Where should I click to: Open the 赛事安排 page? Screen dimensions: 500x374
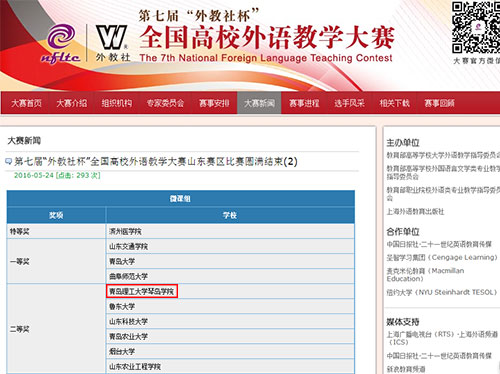(214, 103)
